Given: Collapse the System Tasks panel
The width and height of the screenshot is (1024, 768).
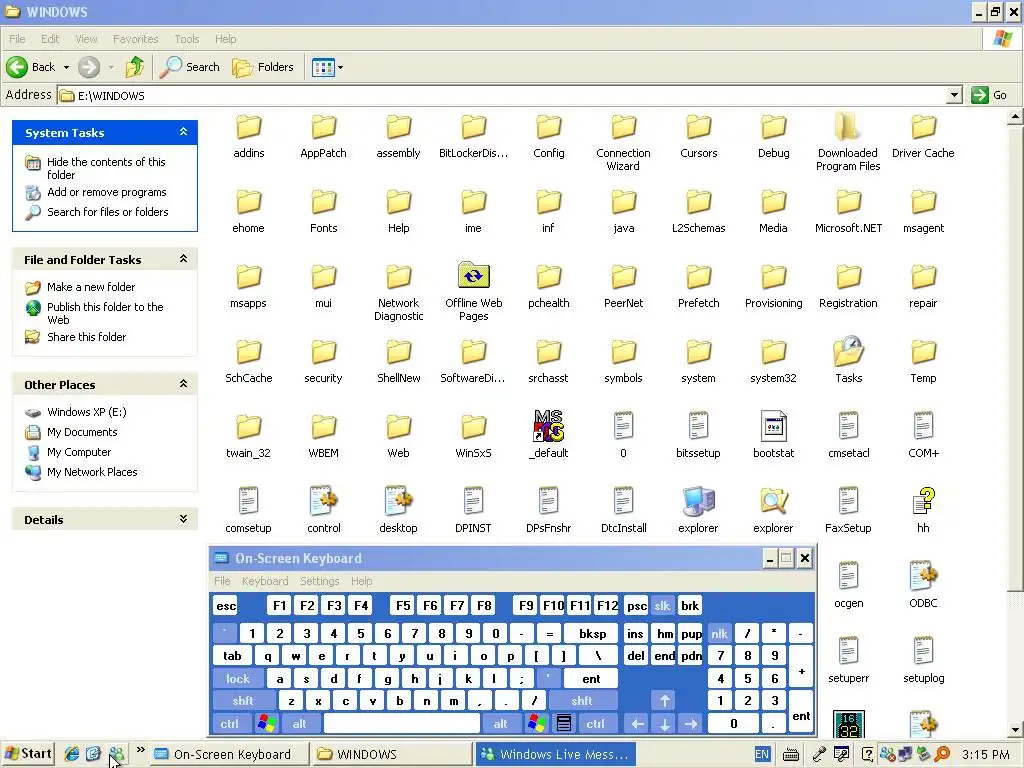Looking at the screenshot, I should [x=184, y=132].
